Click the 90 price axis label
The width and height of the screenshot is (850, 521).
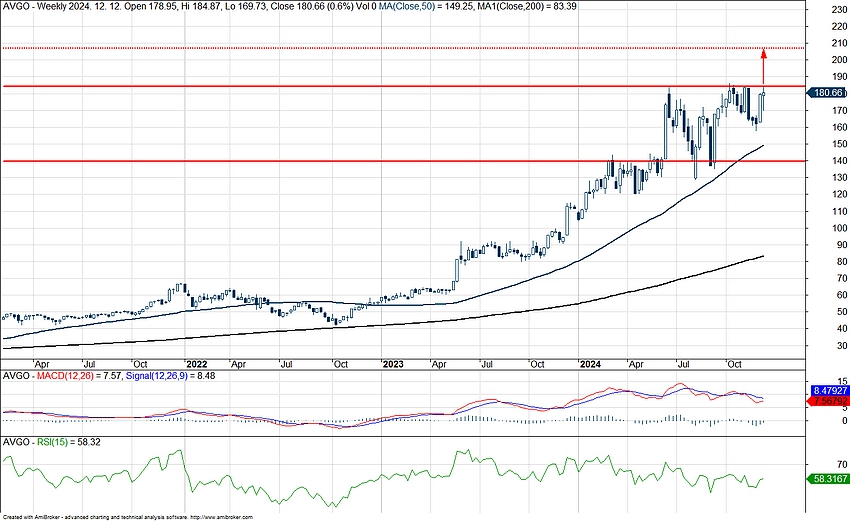click(842, 245)
